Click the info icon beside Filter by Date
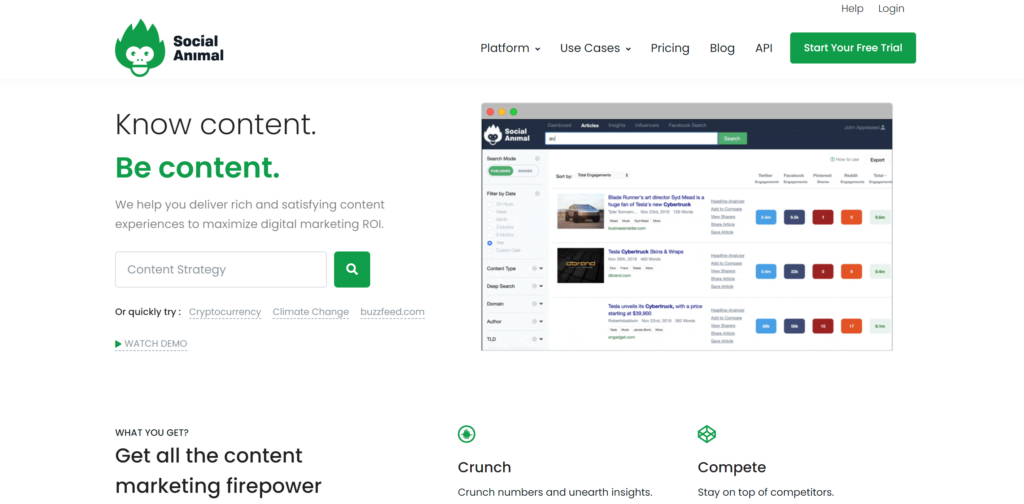Viewport: 1024px width, 504px height. click(537, 193)
